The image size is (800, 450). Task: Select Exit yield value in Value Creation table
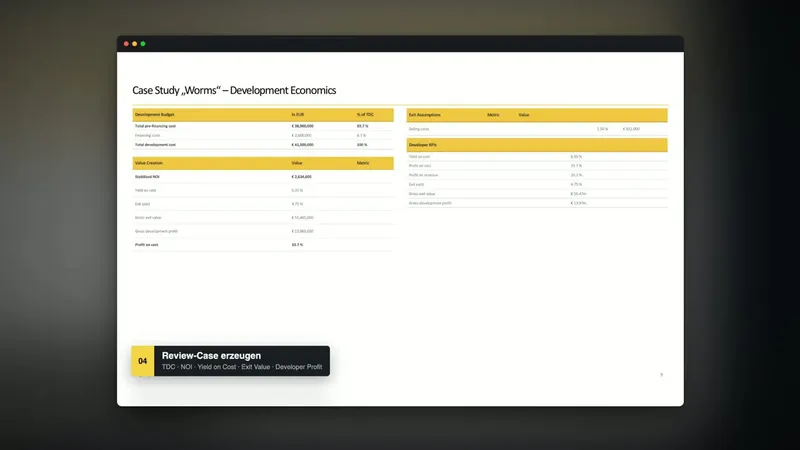click(x=297, y=204)
